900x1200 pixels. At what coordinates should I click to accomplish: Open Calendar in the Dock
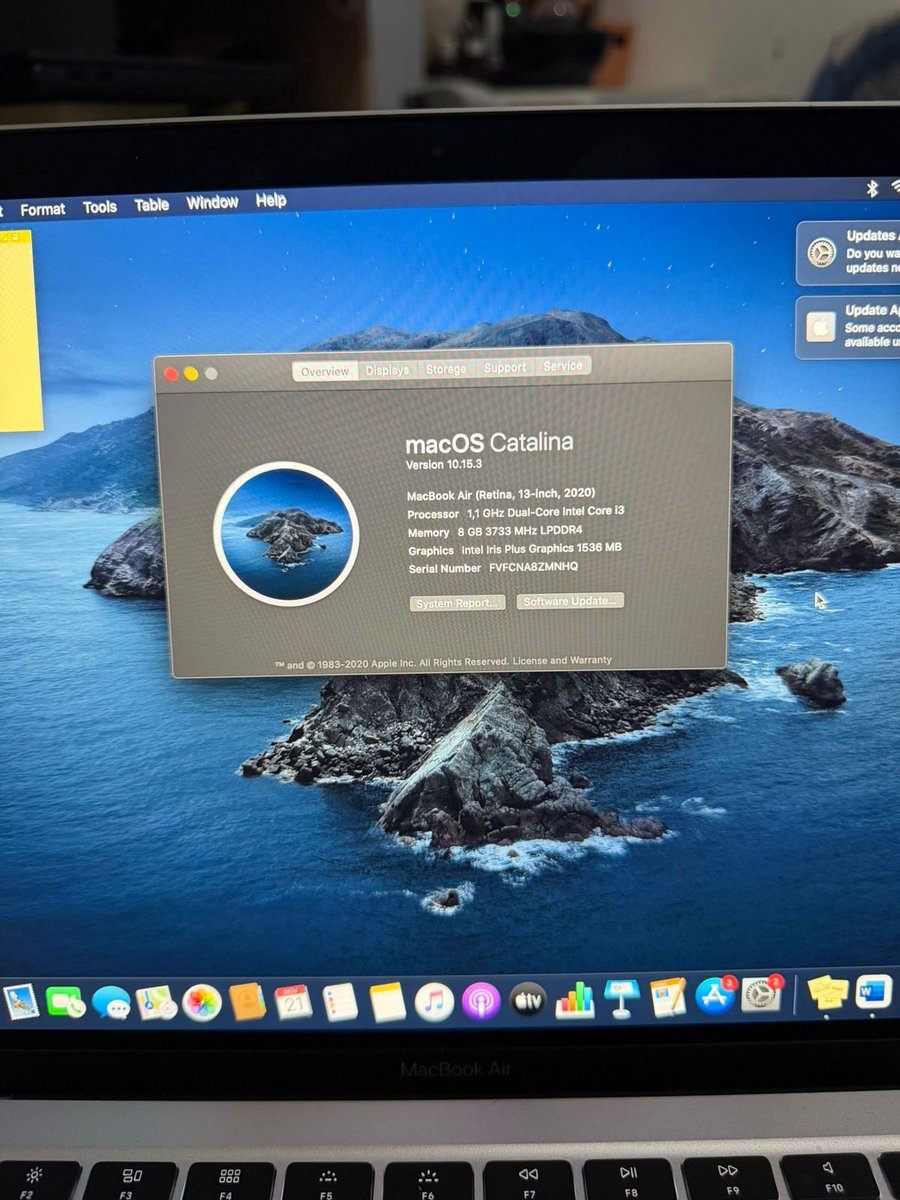(293, 1002)
